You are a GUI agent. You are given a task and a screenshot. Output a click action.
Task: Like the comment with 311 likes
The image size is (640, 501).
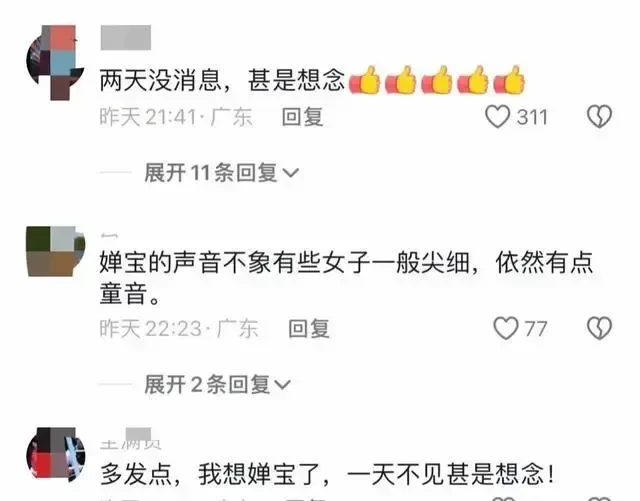[x=497, y=117]
